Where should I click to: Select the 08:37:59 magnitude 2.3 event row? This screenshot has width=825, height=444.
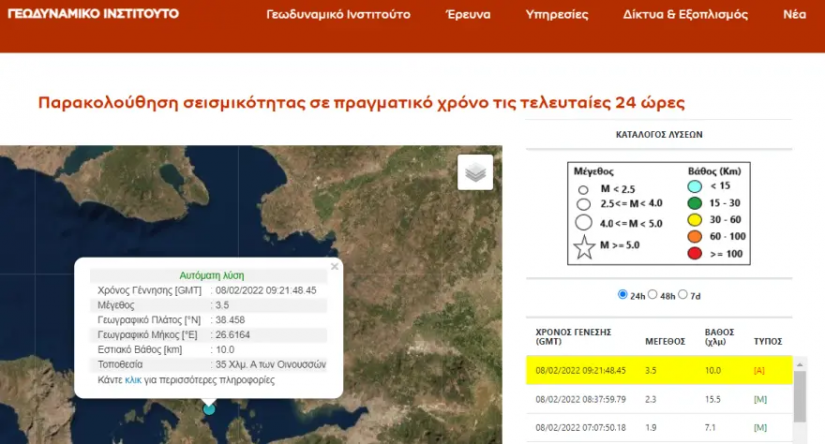[660, 399]
